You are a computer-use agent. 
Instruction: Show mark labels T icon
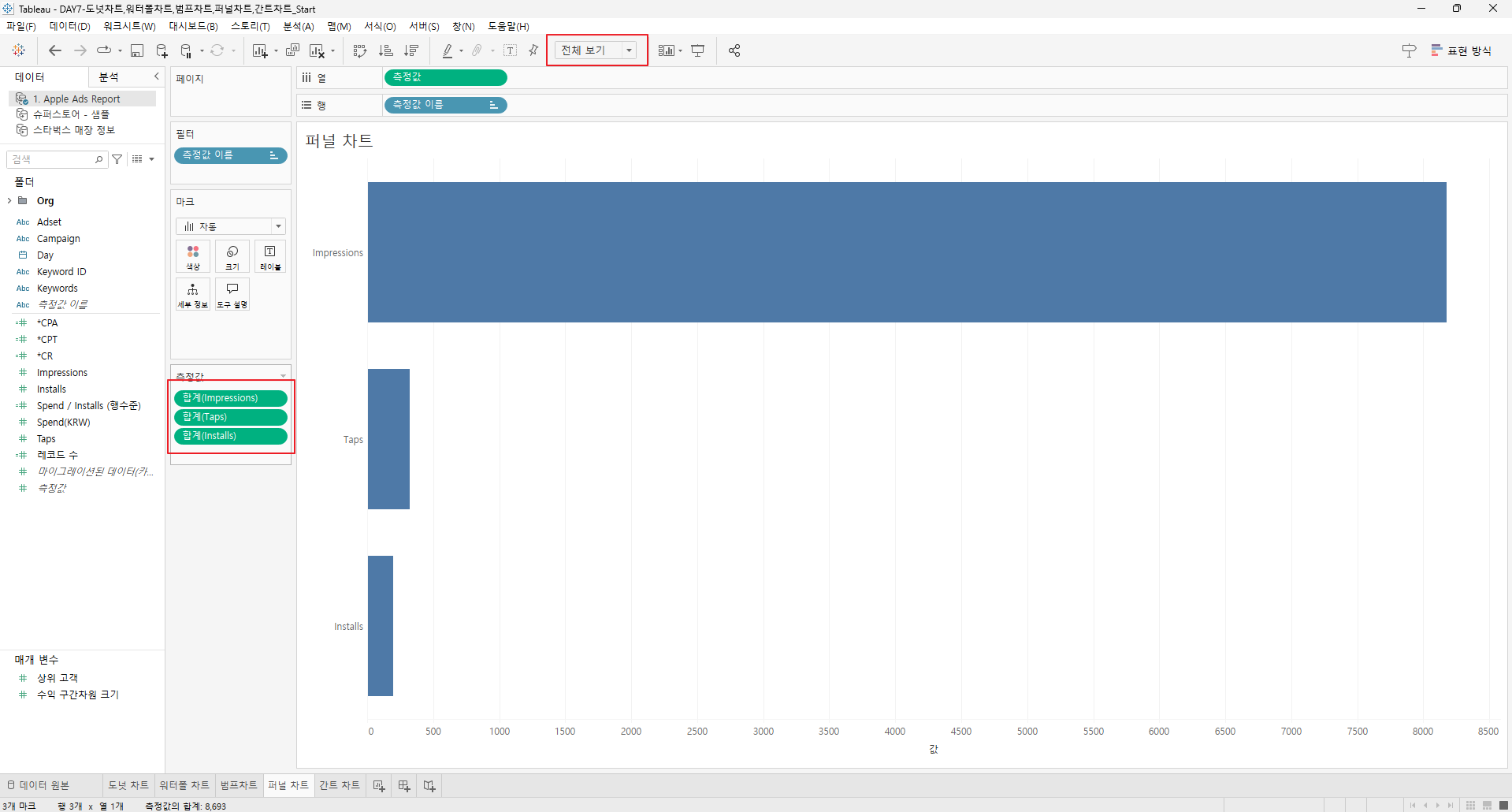pos(511,50)
